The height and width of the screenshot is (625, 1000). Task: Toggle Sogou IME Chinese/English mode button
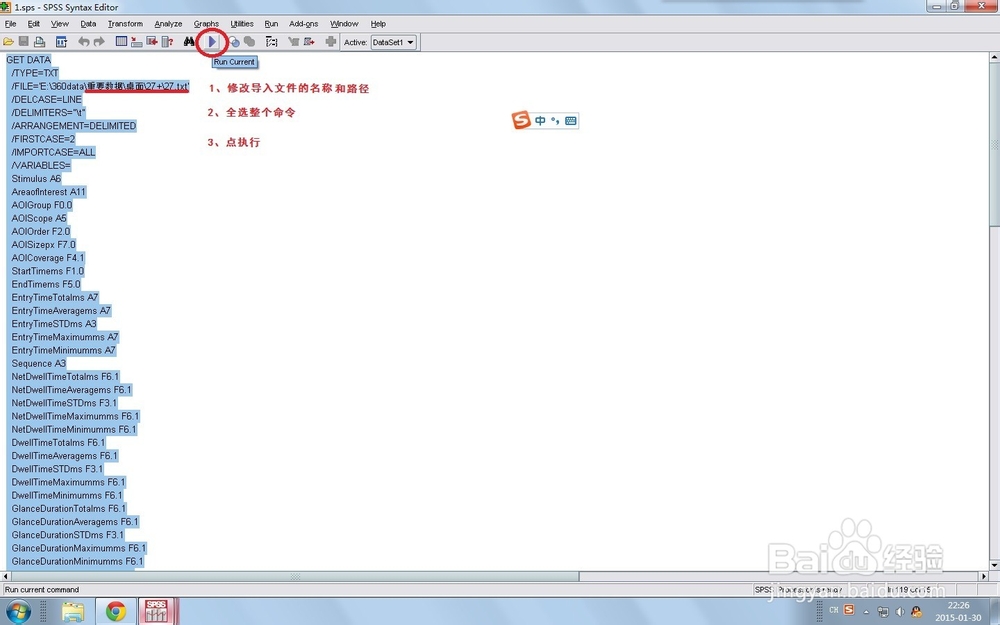click(540, 121)
